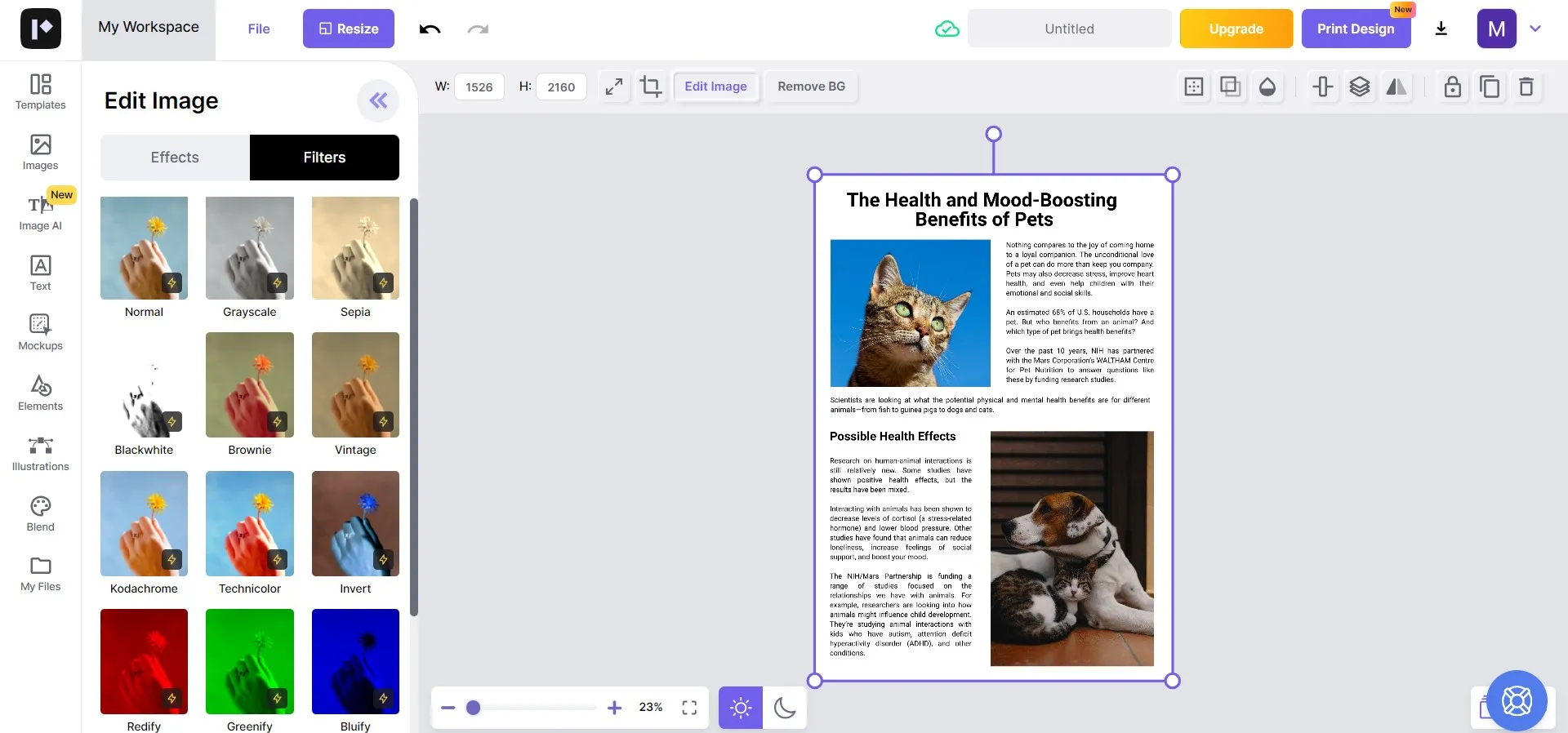Viewport: 1568px width, 733px height.
Task: Enable light mode sun toggle
Action: (741, 707)
